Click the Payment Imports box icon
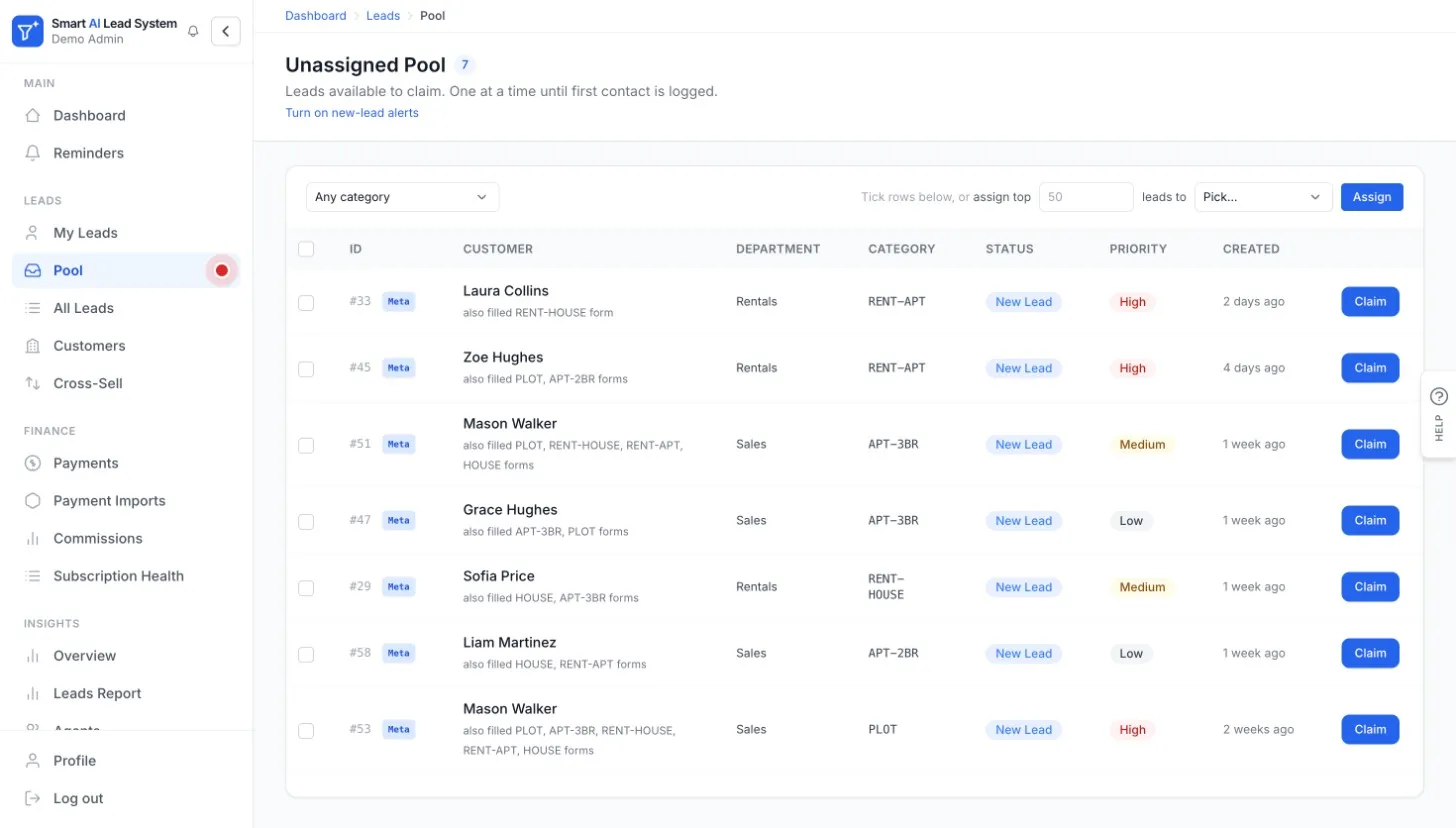Viewport: 1456px width, 828px height. pyautogui.click(x=33, y=501)
